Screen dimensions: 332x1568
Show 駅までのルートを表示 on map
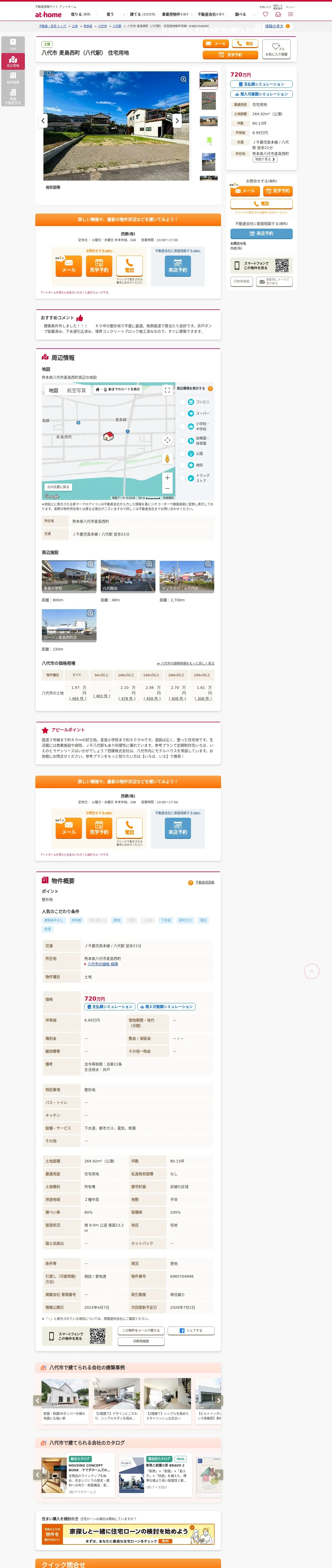tap(117, 390)
